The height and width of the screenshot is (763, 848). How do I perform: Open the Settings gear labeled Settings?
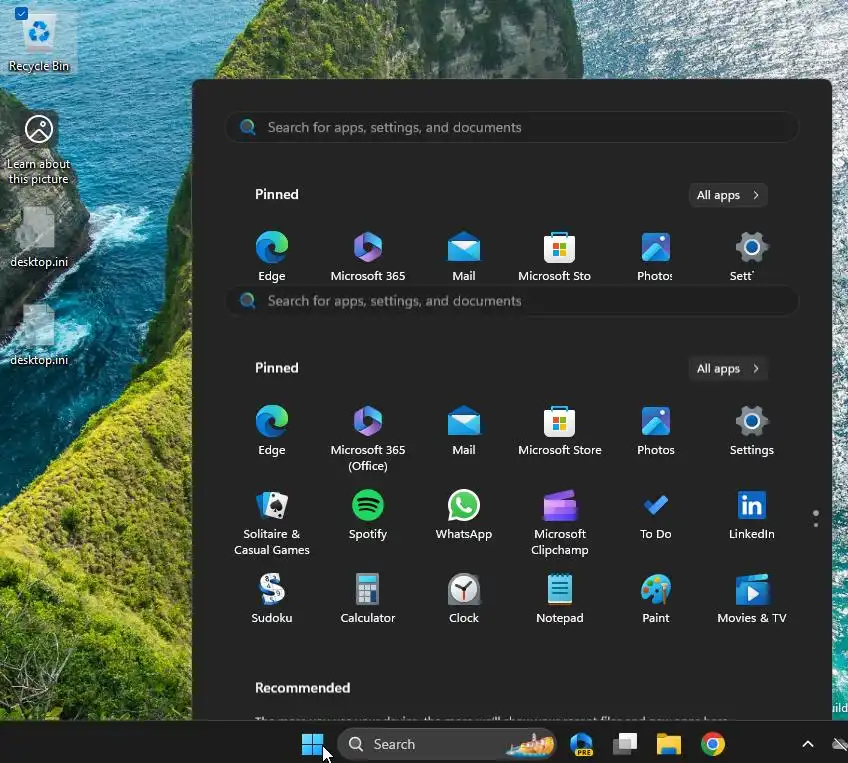tap(751, 430)
